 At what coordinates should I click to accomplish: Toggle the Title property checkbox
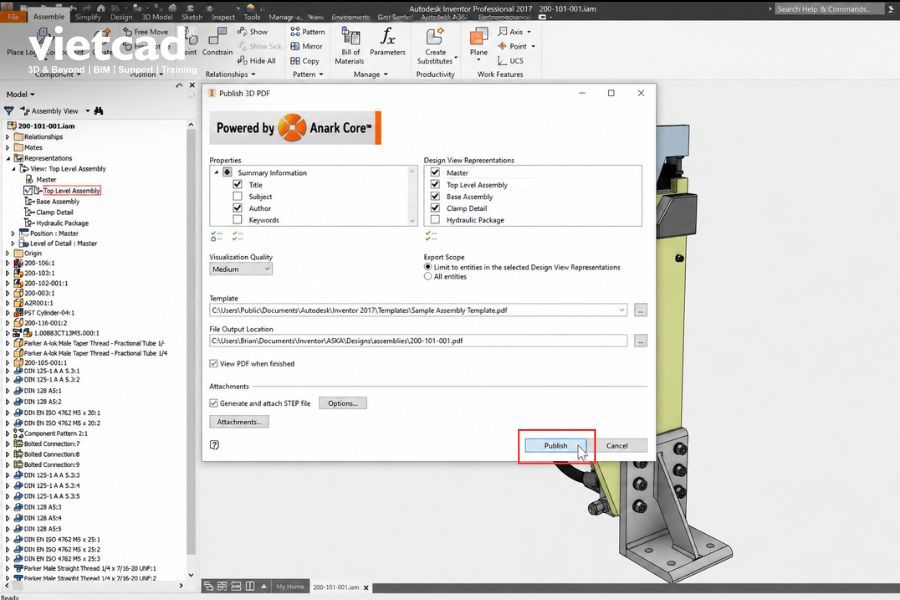click(238, 184)
